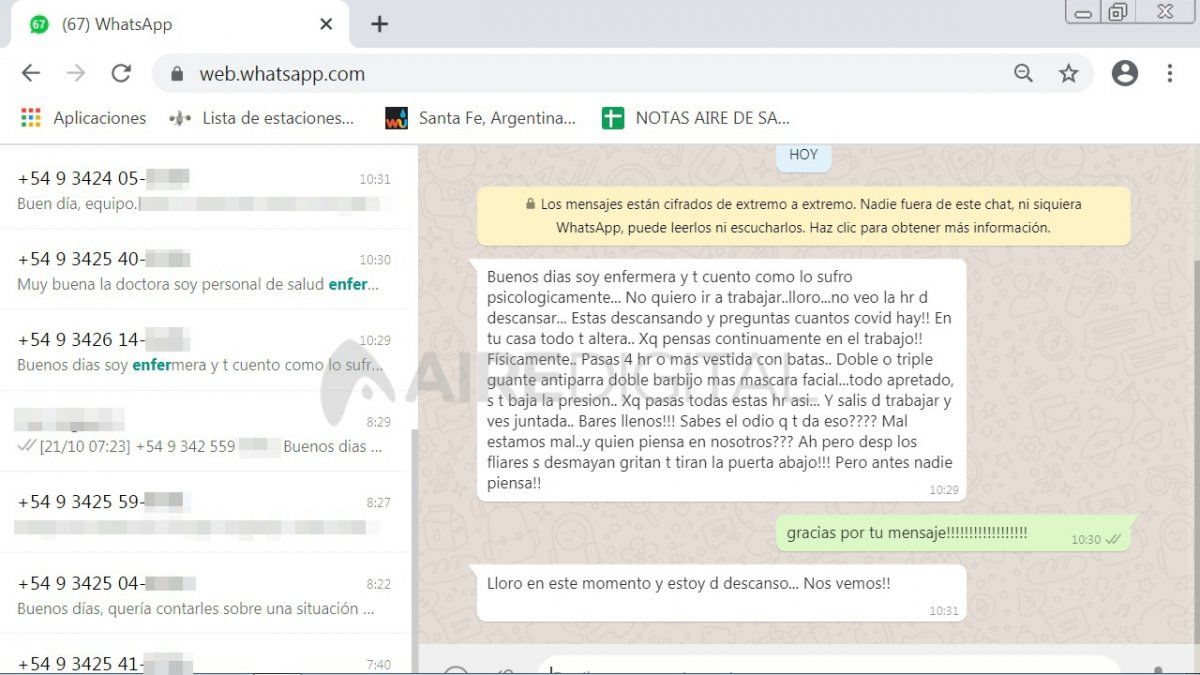This screenshot has height=675, width=1200.
Task: Bookmark this page with the star icon
Action: 1069,73
